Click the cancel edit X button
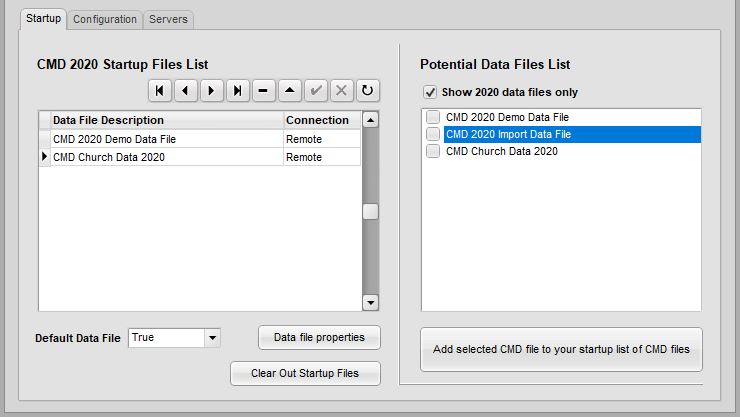Screen dimensions: 740x417 342,91
